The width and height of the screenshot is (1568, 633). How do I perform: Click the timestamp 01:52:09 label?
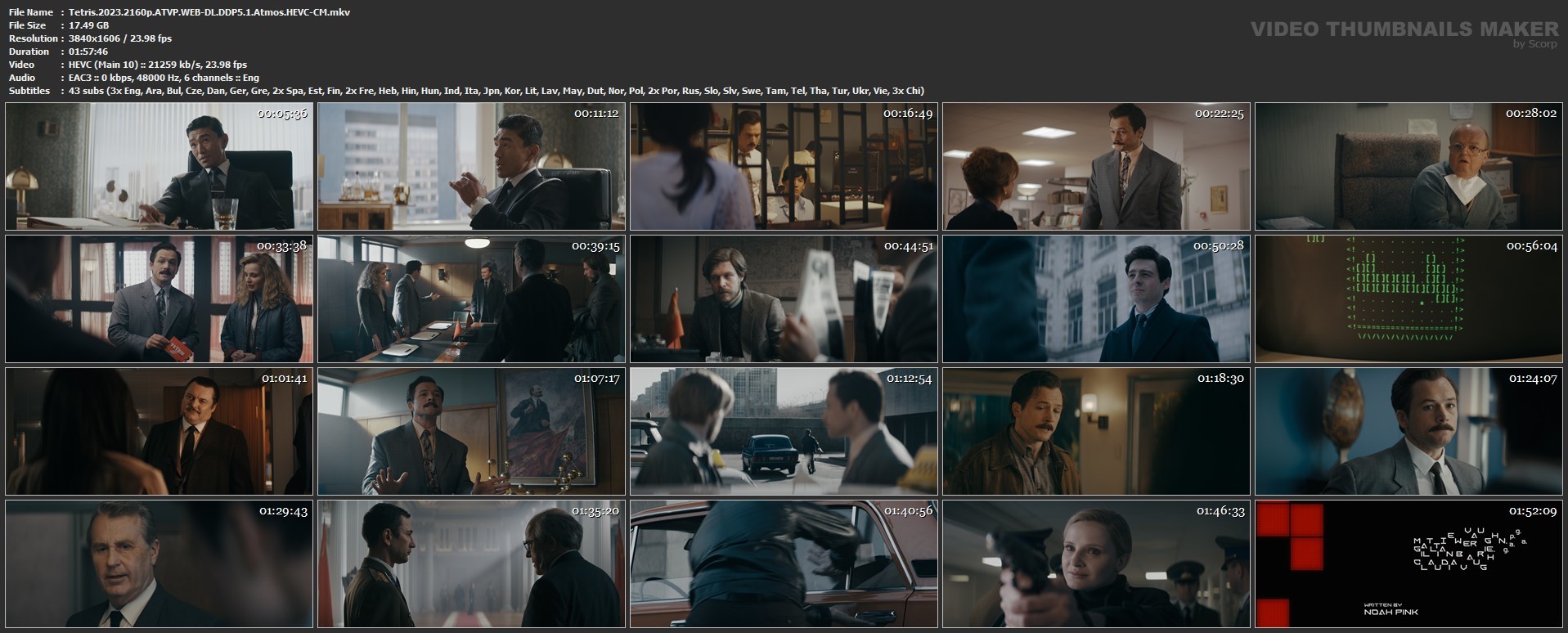click(x=1531, y=510)
